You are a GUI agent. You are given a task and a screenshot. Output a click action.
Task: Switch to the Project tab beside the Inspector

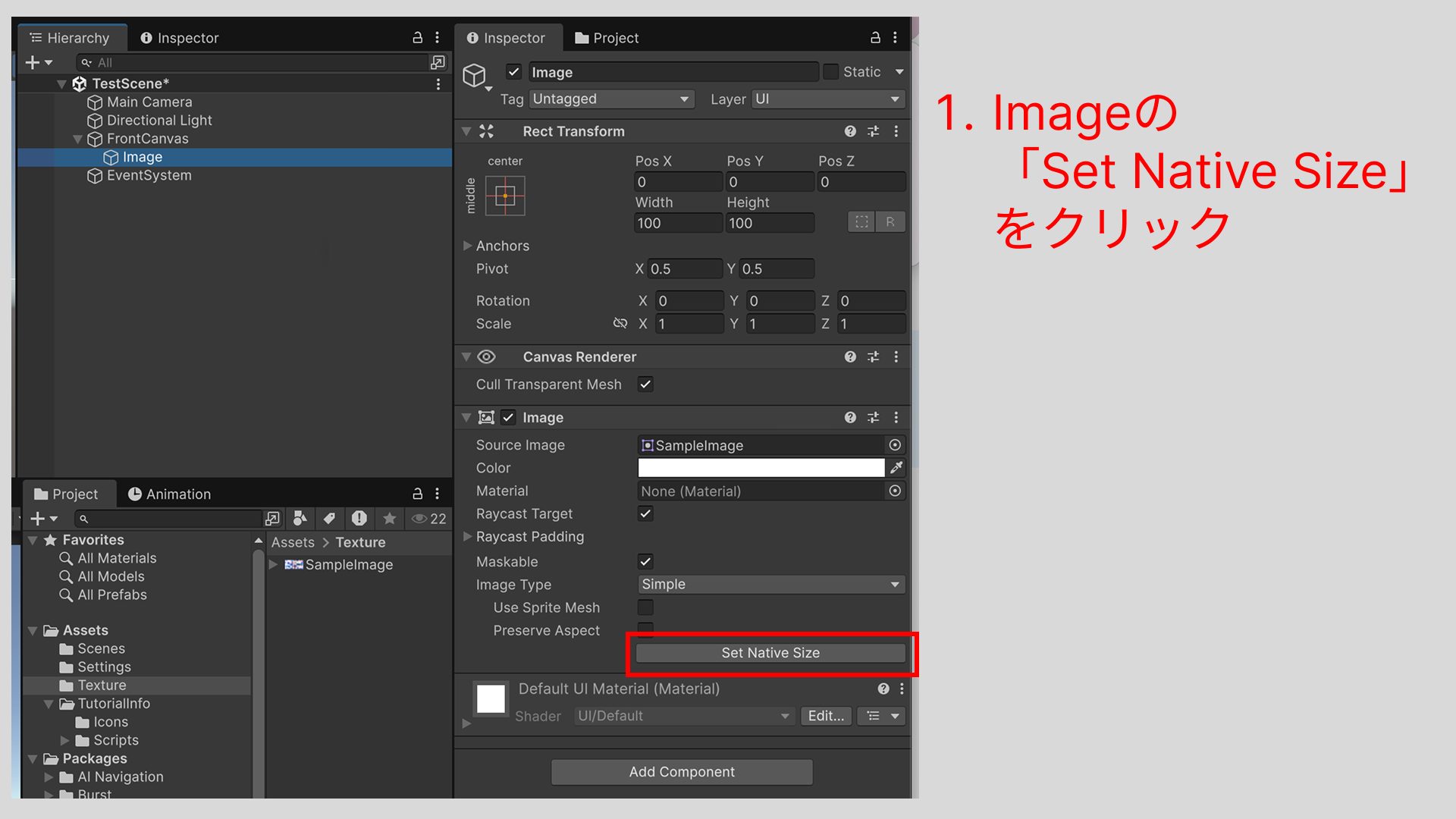coord(607,38)
